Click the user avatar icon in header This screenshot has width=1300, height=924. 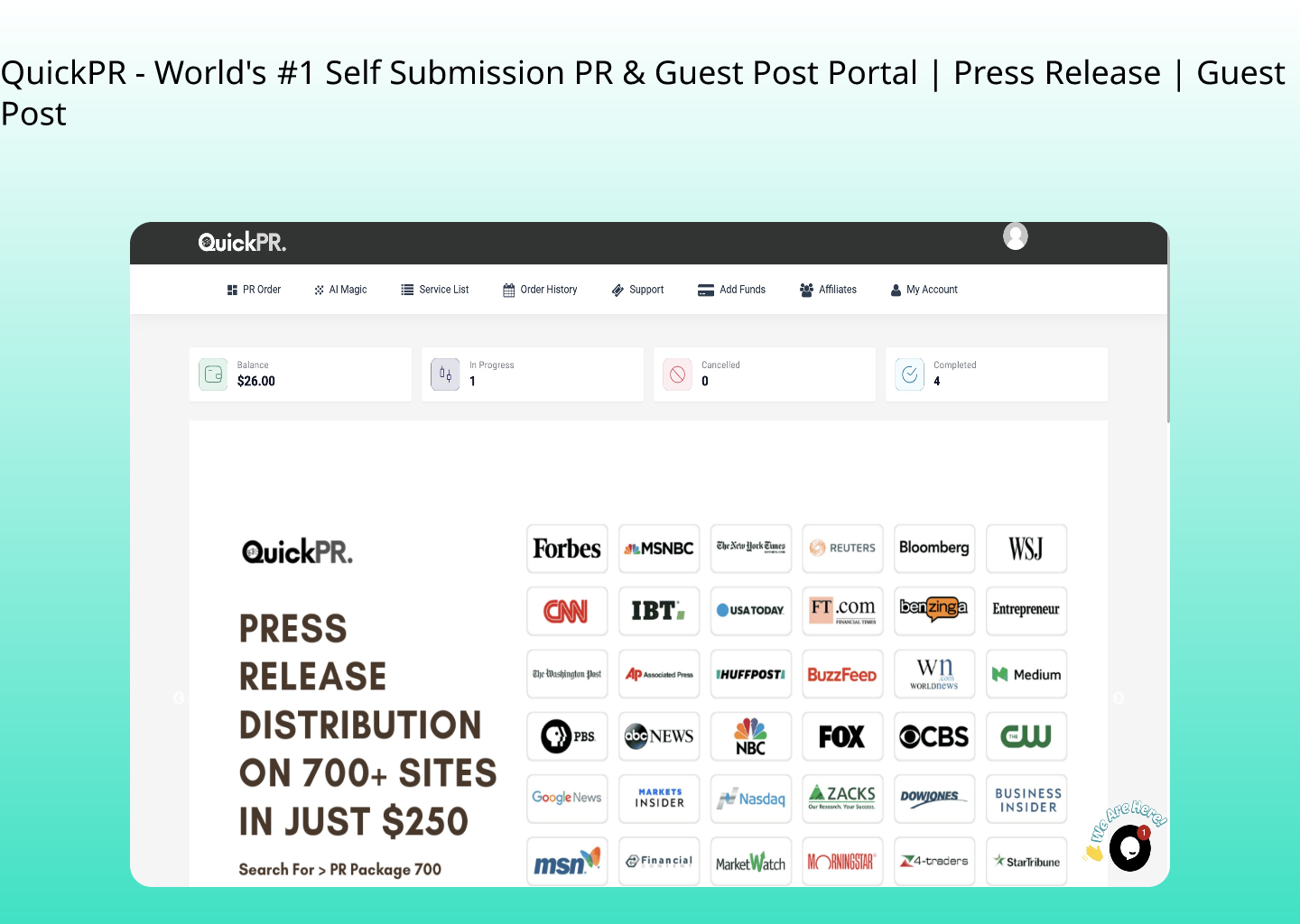1016,236
